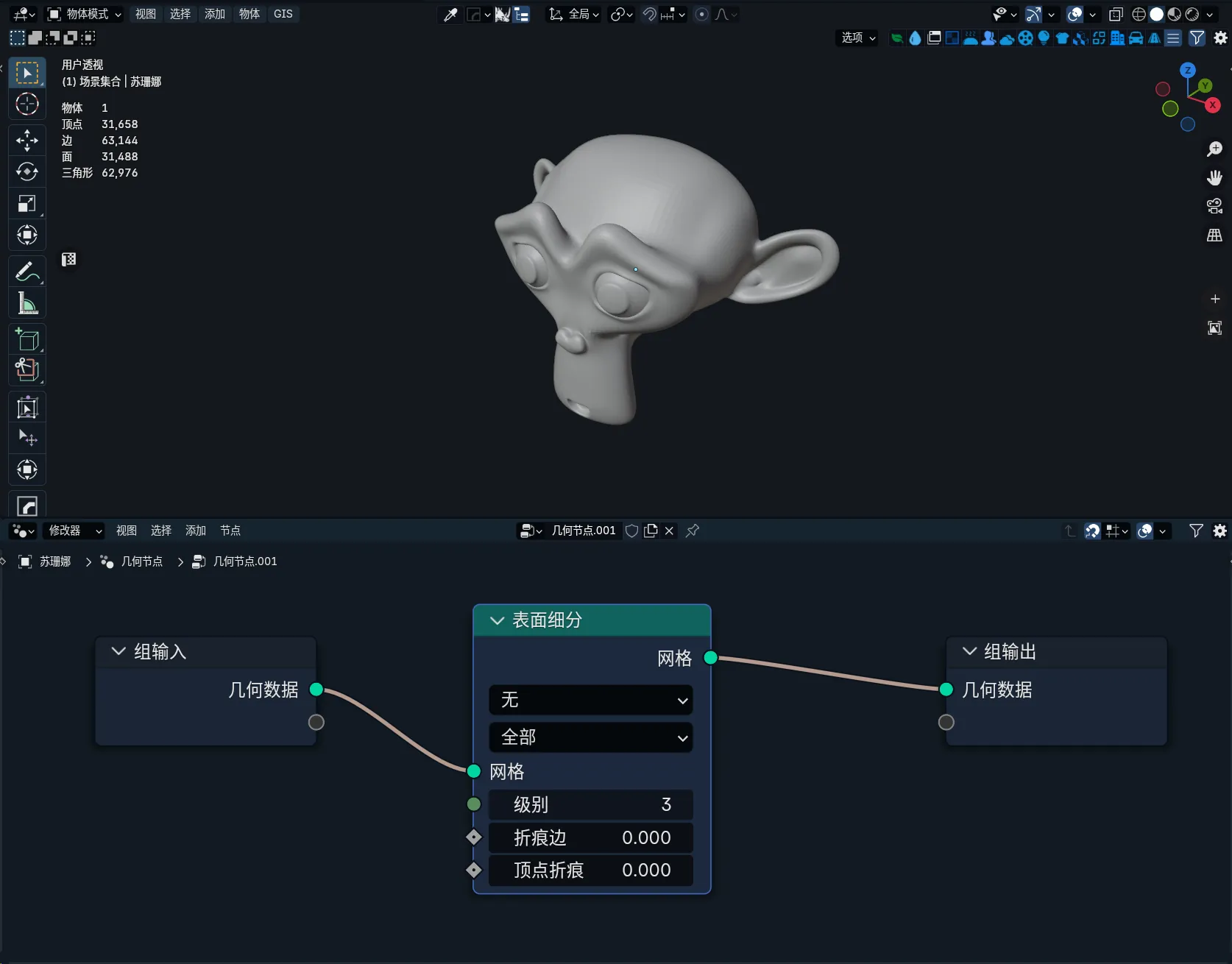Open 添加 menu in 3D viewport header

tap(215, 14)
